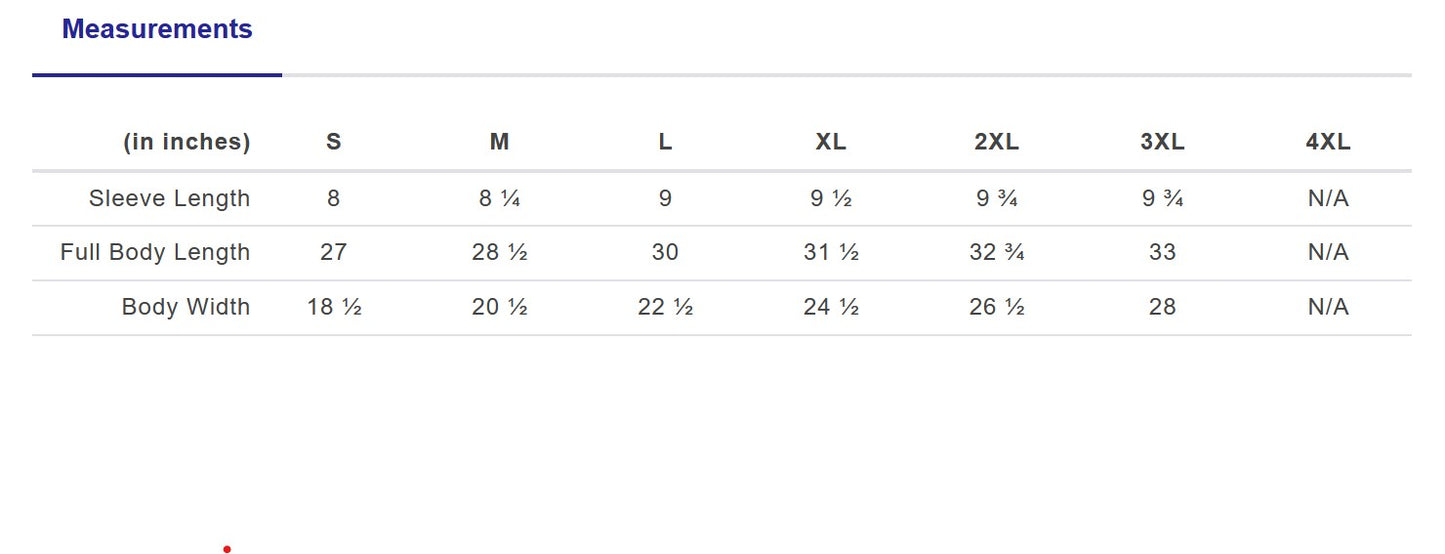Select the XL column header
Viewport: 1445px width, 554px height.
pos(831,142)
